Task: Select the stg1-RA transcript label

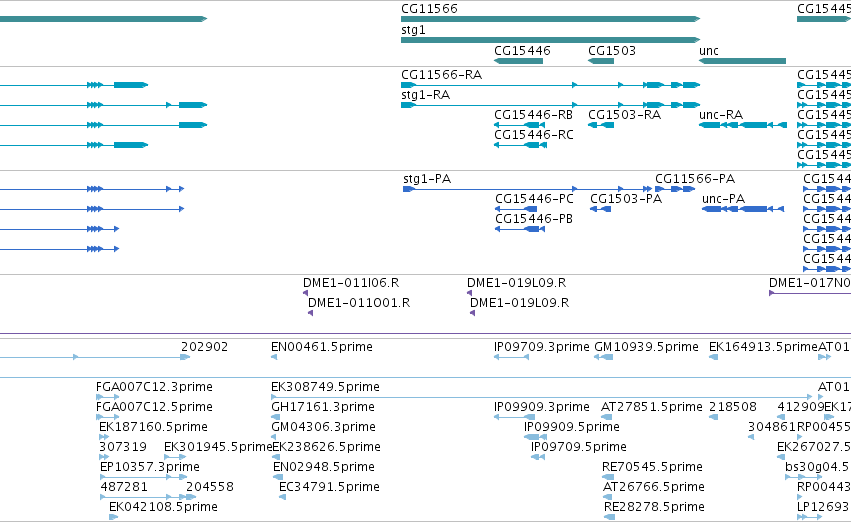Action: [x=426, y=95]
